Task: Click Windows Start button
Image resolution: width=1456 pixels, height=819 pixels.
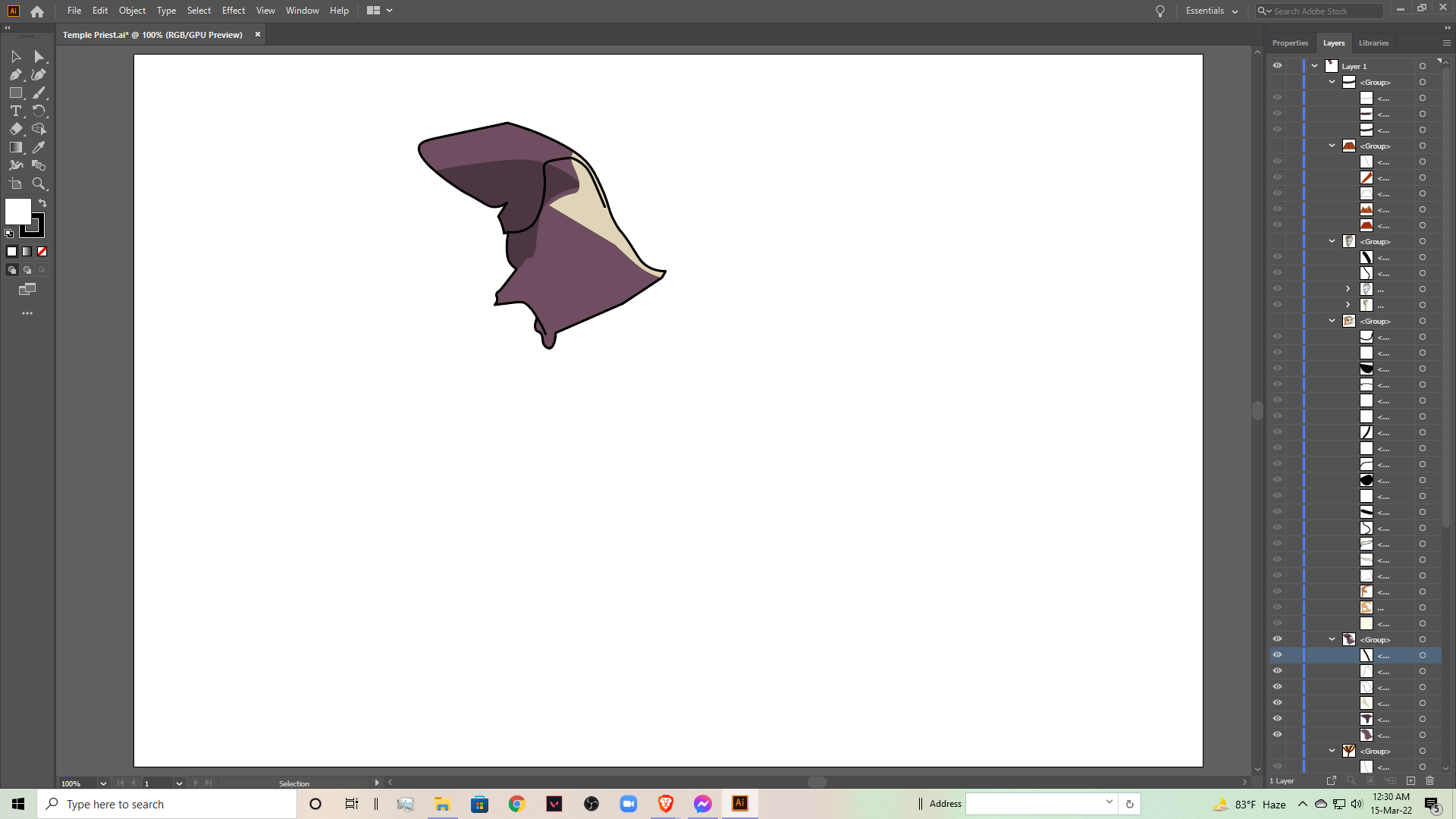Action: (x=18, y=804)
